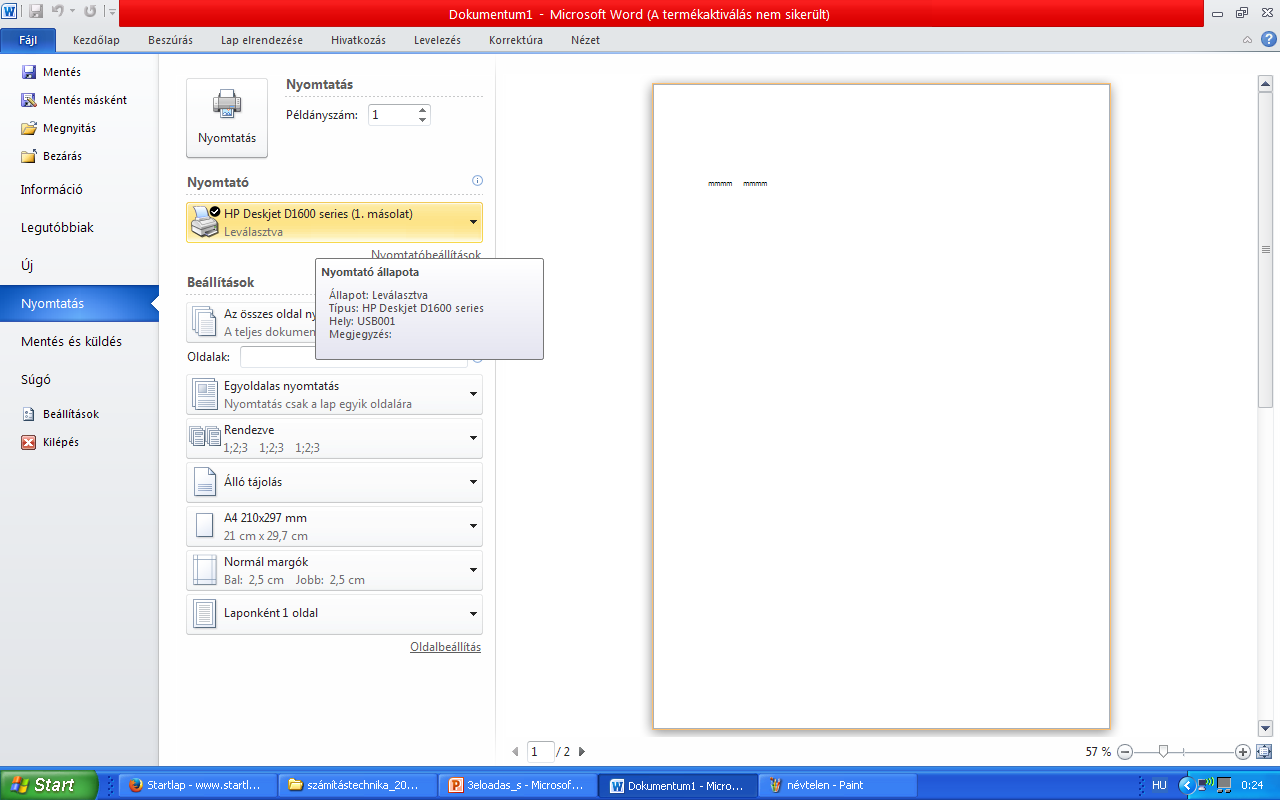Click the Windows Start button
This screenshot has height=800, width=1280.
click(x=49, y=785)
